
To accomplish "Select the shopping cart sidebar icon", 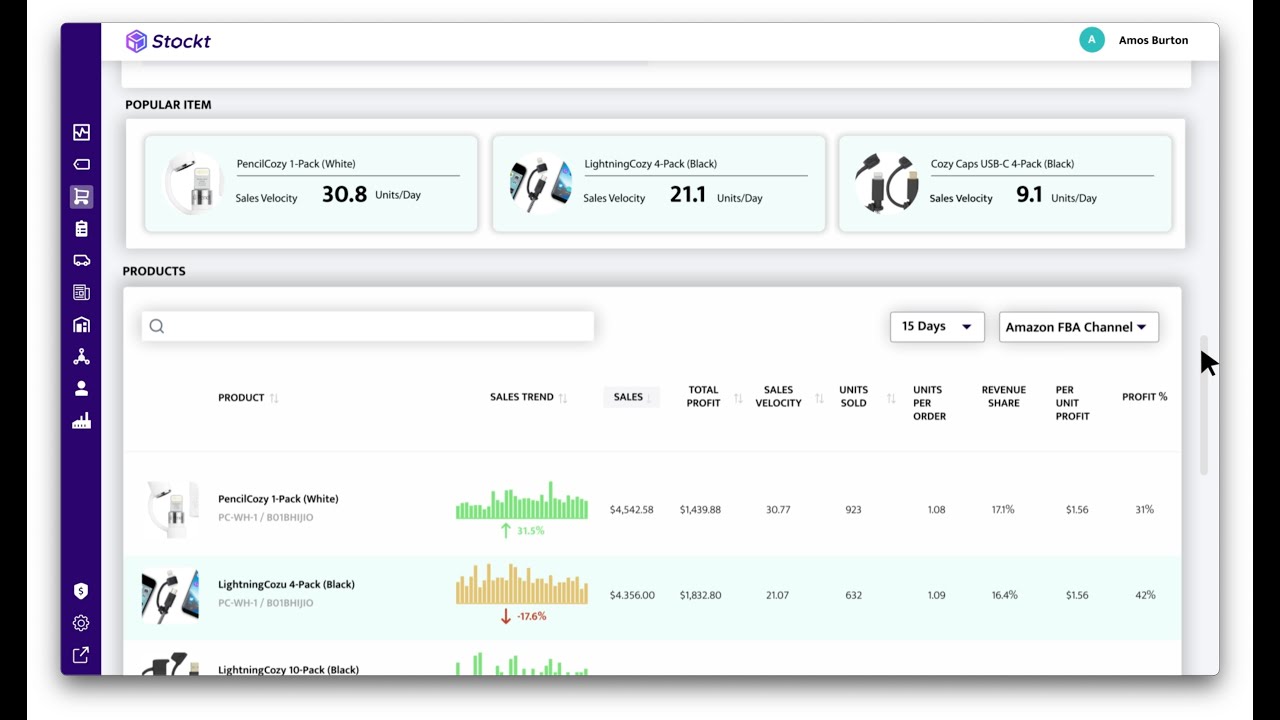I will (81, 197).
